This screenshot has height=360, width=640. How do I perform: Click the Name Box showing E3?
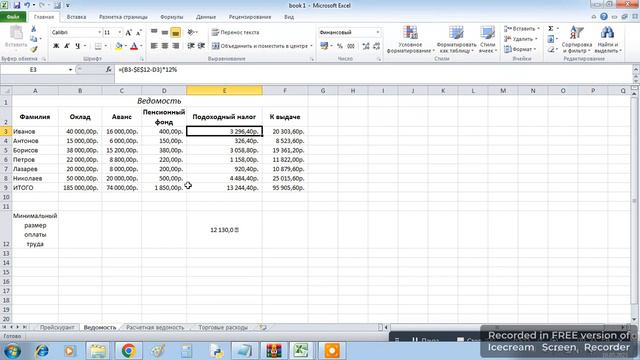click(33, 70)
